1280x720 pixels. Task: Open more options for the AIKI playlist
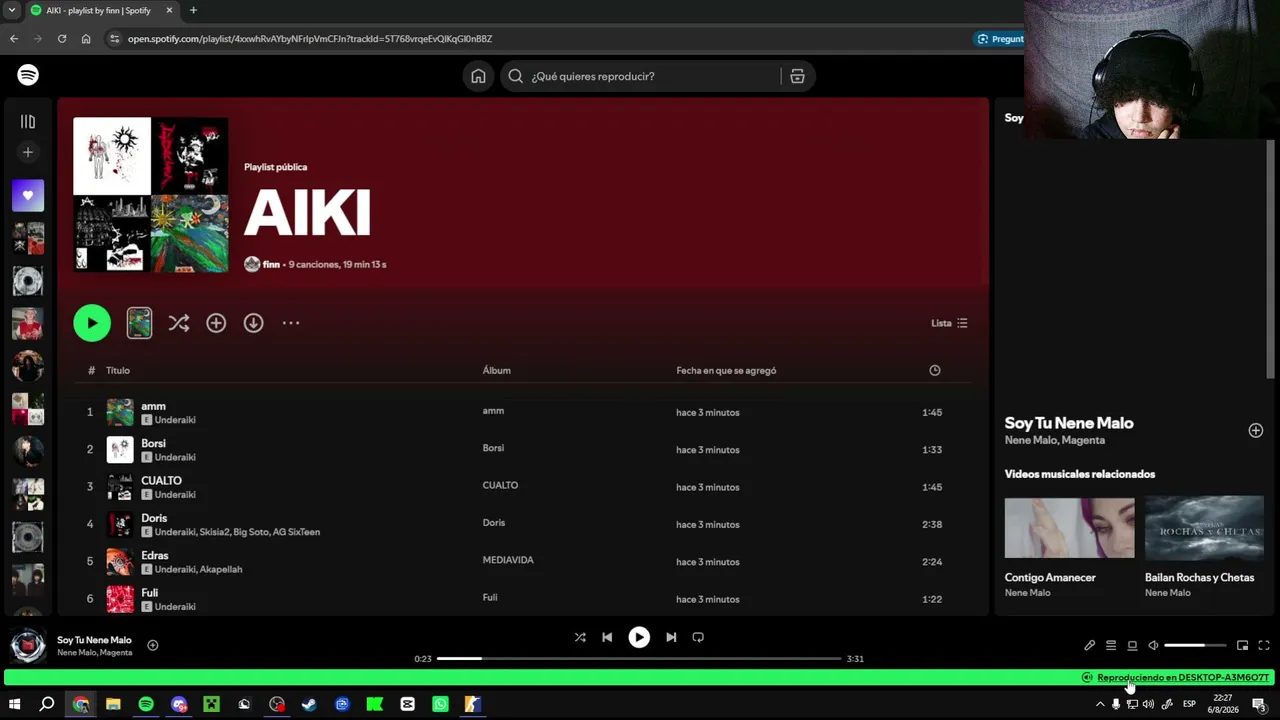291,323
